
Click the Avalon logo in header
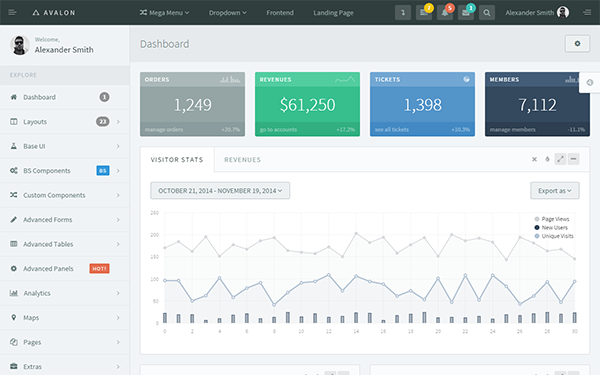[x=54, y=13]
